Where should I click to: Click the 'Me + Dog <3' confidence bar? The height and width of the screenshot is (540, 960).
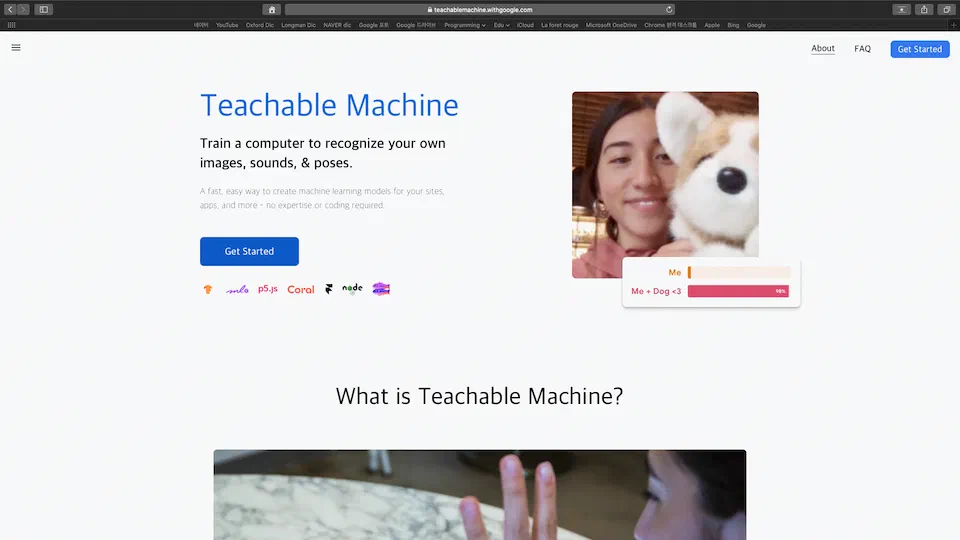pyautogui.click(x=738, y=291)
